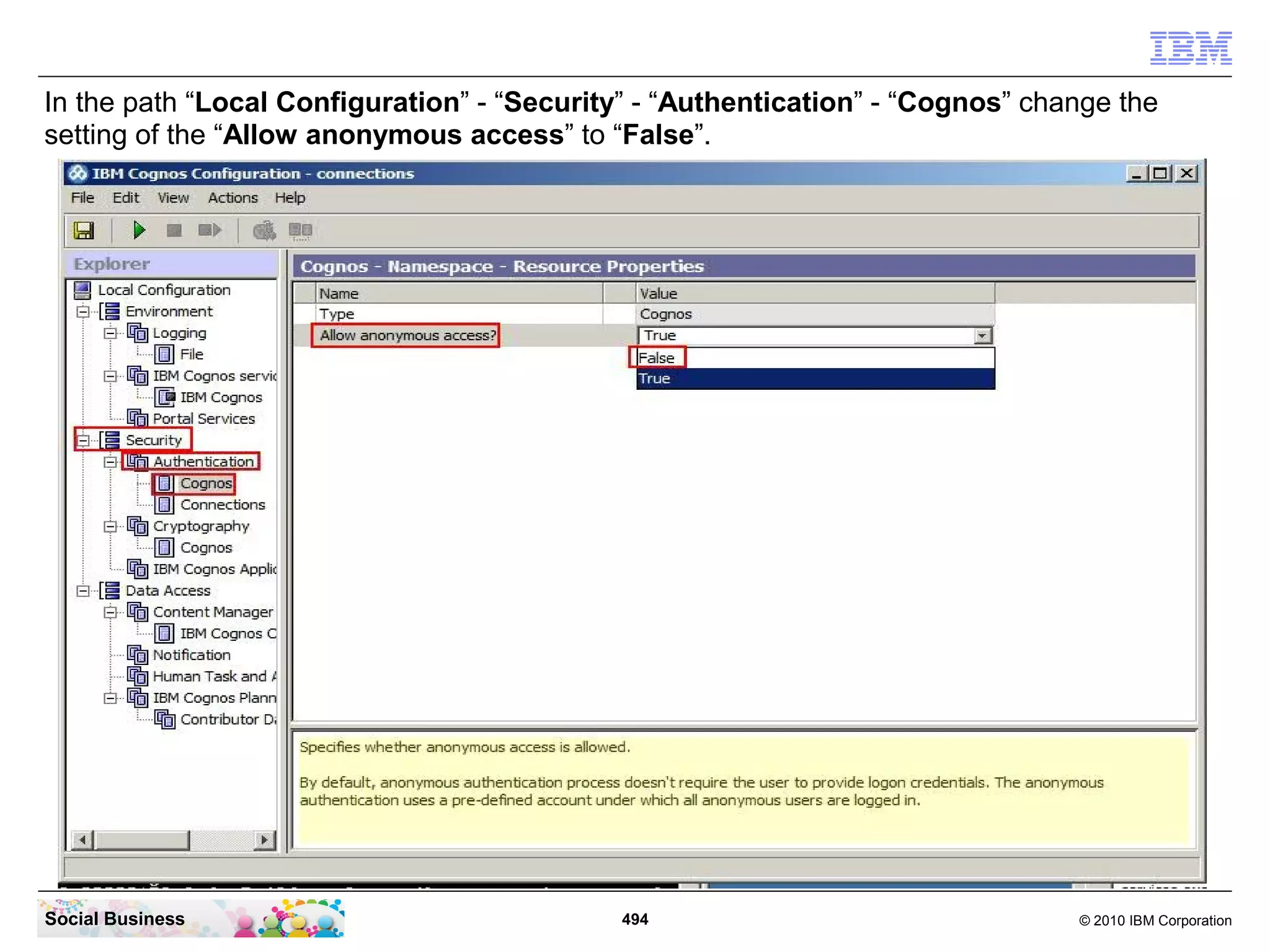Open the Help menu

pos(290,198)
